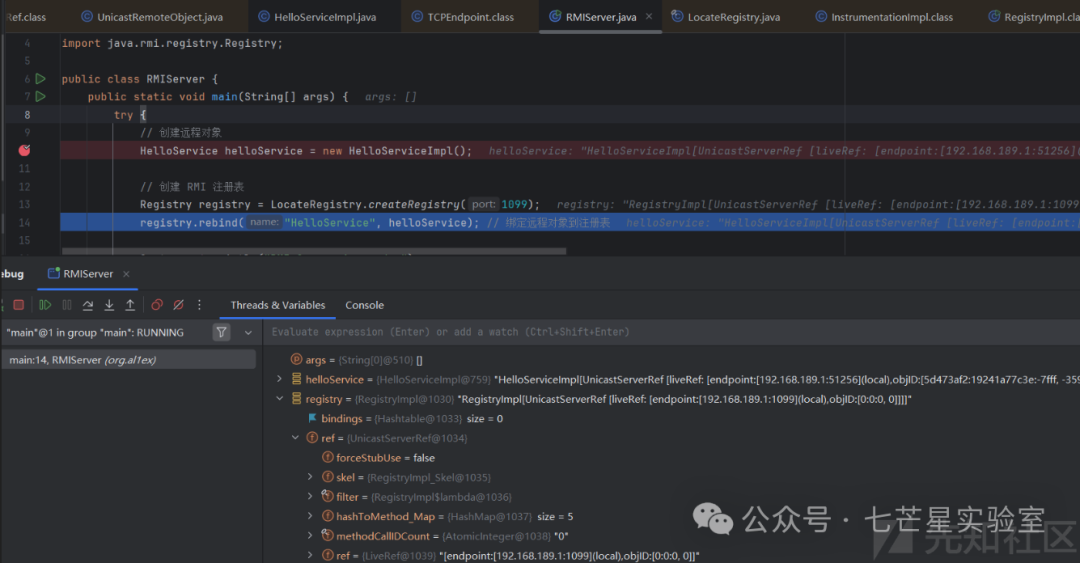
Task: Click the evaluate expression input field
Action: pyautogui.click(x=671, y=332)
